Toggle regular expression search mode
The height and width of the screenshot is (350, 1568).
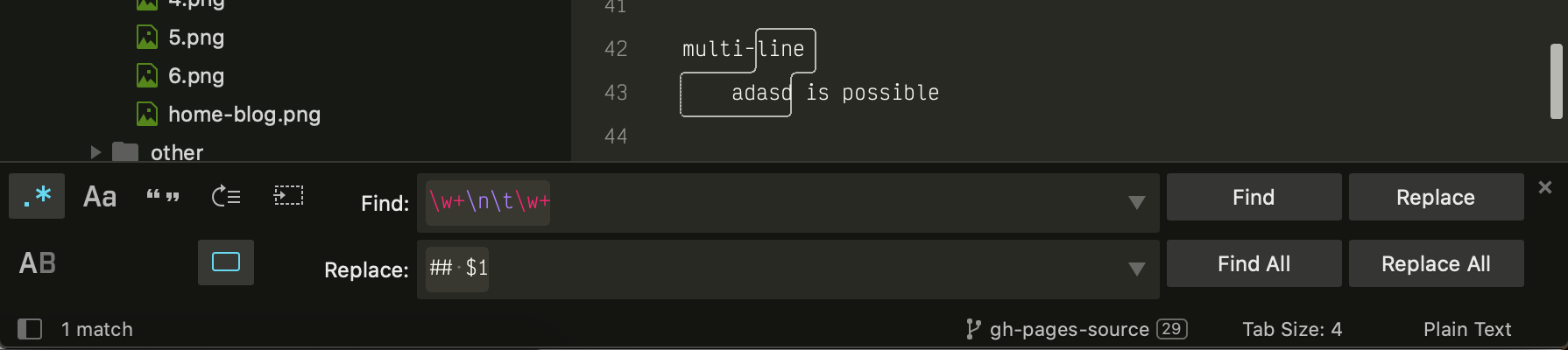click(x=37, y=196)
